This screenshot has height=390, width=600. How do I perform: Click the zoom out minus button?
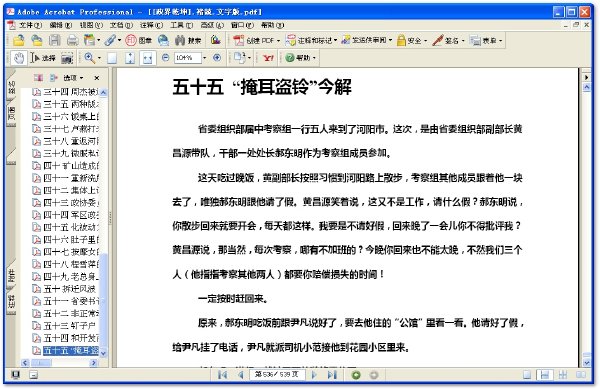coord(165,58)
